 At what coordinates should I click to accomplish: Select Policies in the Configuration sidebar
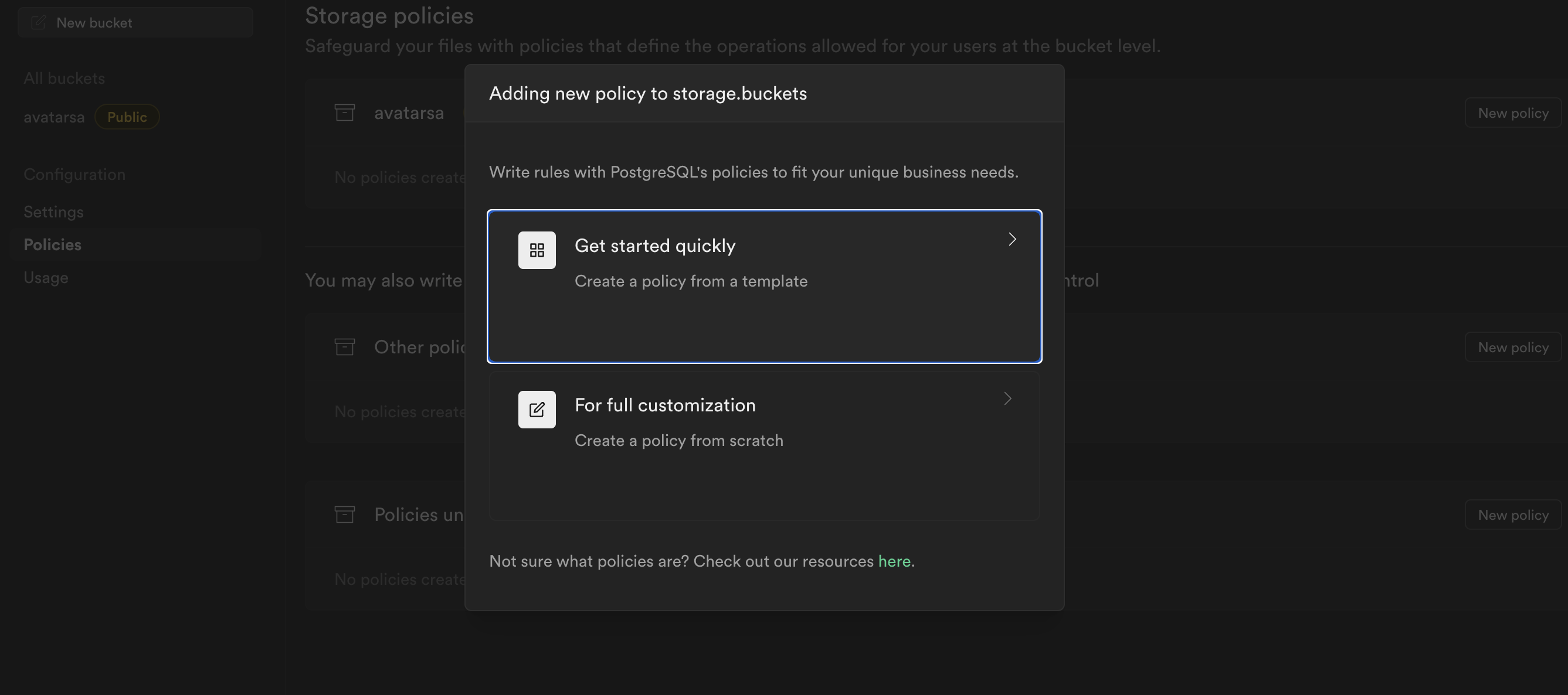pos(52,244)
